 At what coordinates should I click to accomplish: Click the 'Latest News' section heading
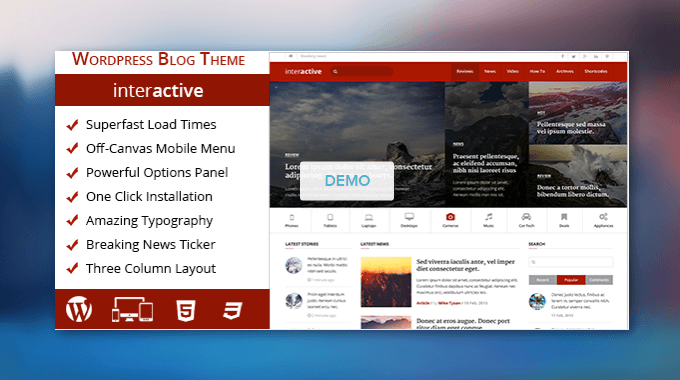pyautogui.click(x=375, y=244)
